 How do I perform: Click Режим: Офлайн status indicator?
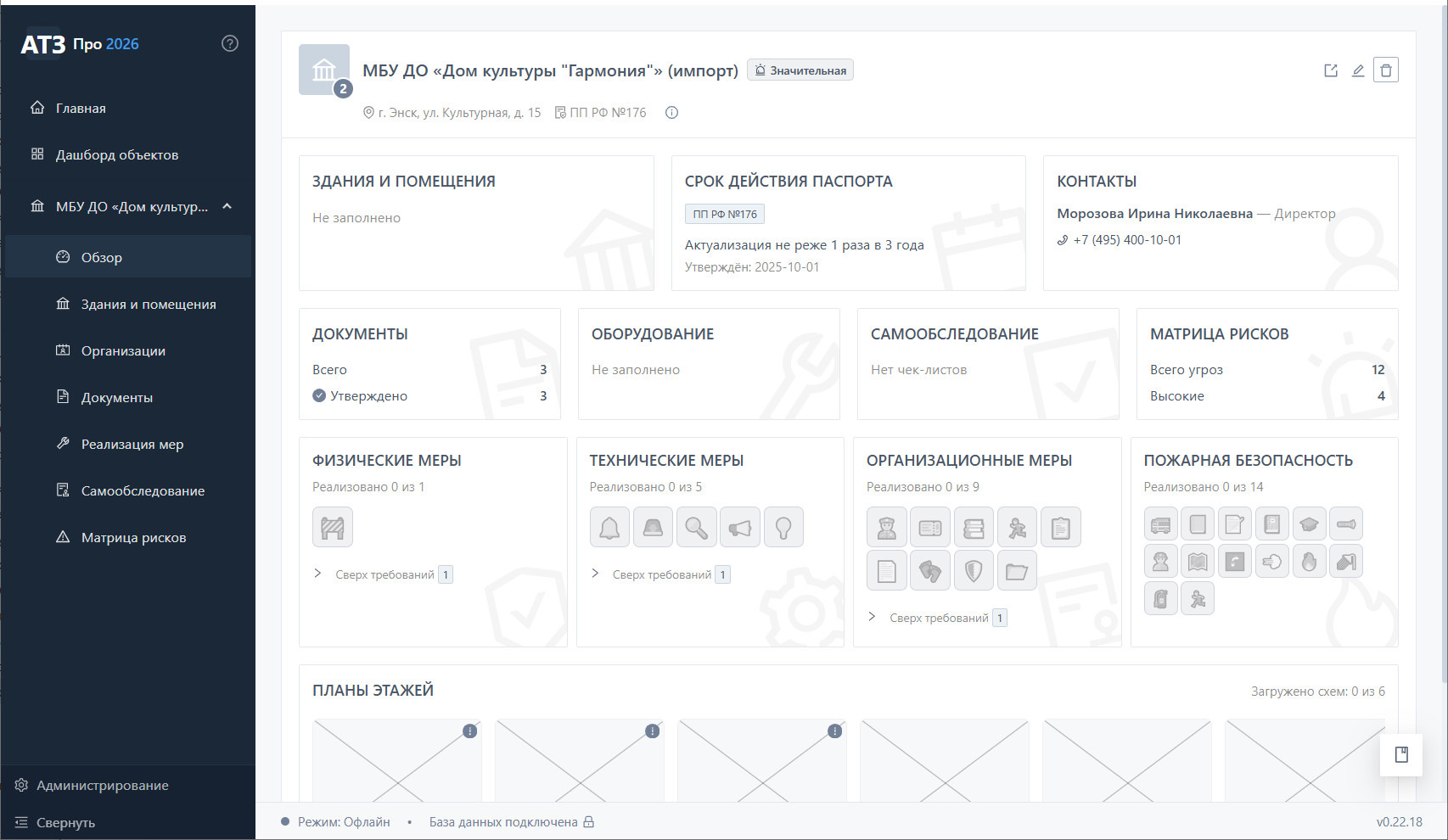(336, 822)
